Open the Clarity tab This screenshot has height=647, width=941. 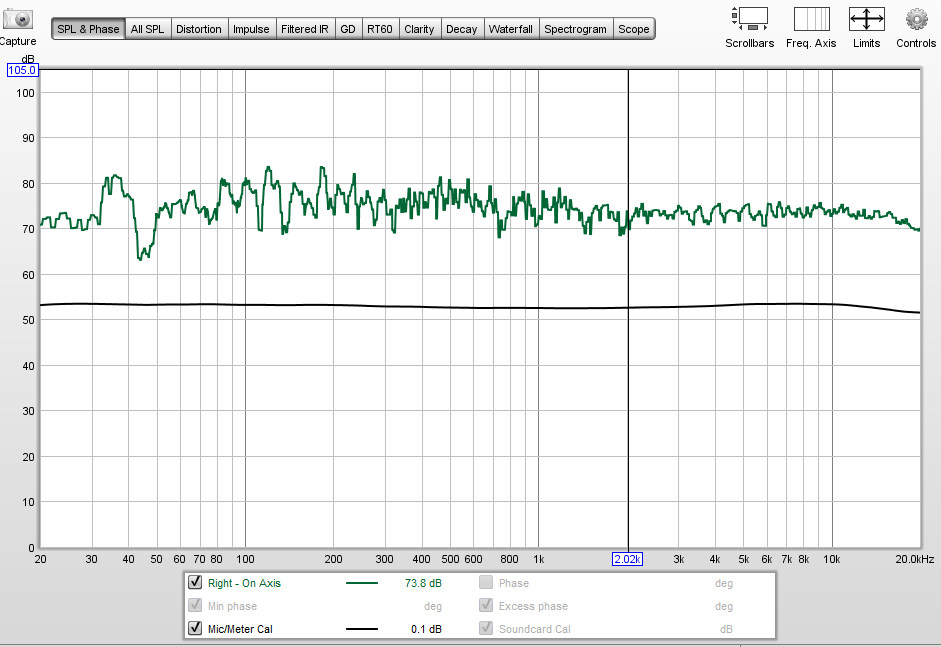419,29
